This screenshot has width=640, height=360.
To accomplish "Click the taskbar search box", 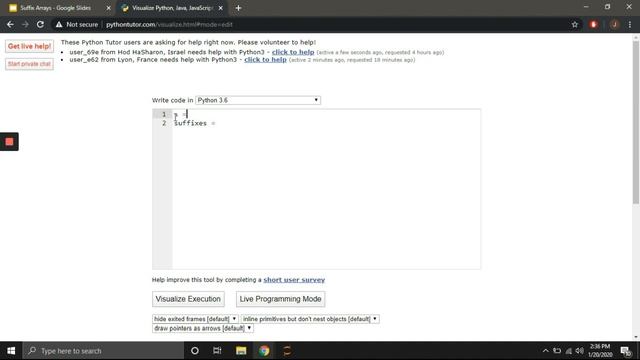I will tap(103, 351).
